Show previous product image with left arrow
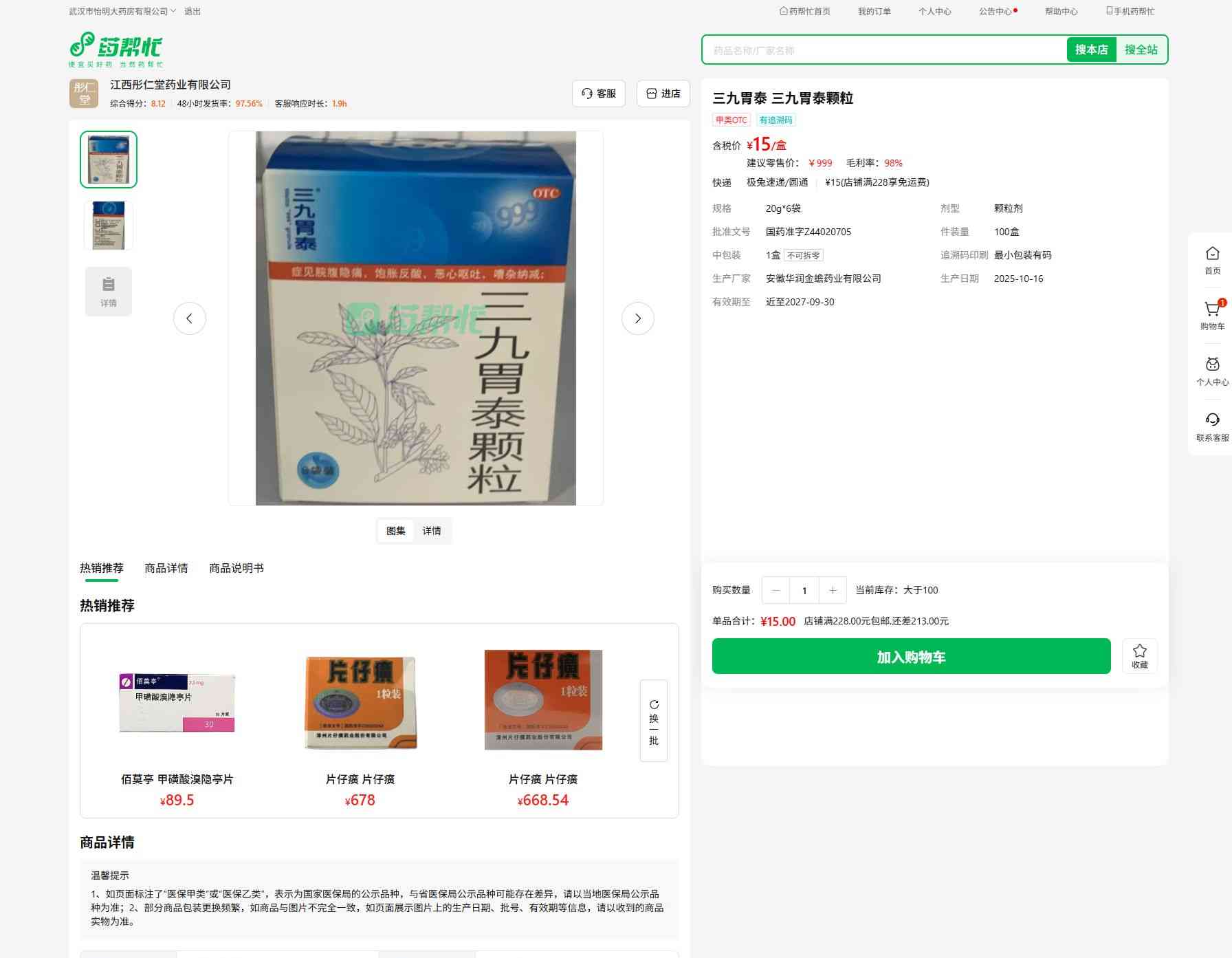This screenshot has height=958, width=1232. click(190, 318)
